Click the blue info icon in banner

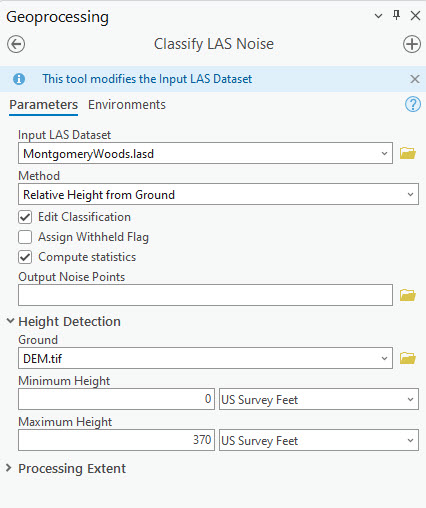pos(19,79)
